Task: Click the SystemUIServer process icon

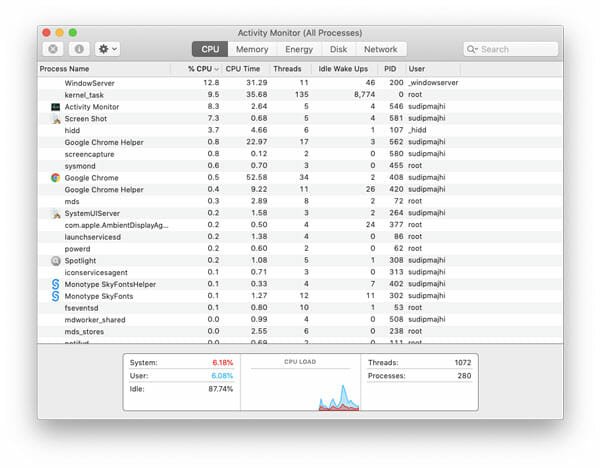Action: 56,213
